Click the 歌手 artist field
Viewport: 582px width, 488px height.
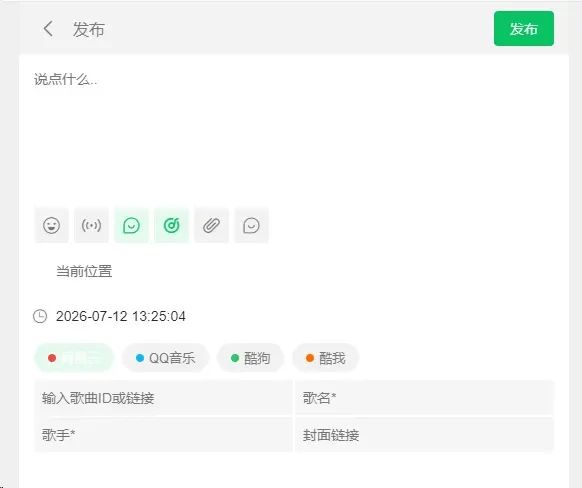tap(163, 435)
